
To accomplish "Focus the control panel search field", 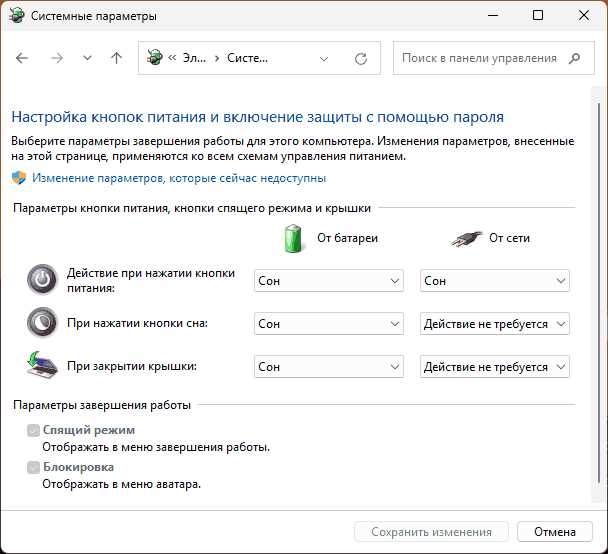I will click(493, 58).
